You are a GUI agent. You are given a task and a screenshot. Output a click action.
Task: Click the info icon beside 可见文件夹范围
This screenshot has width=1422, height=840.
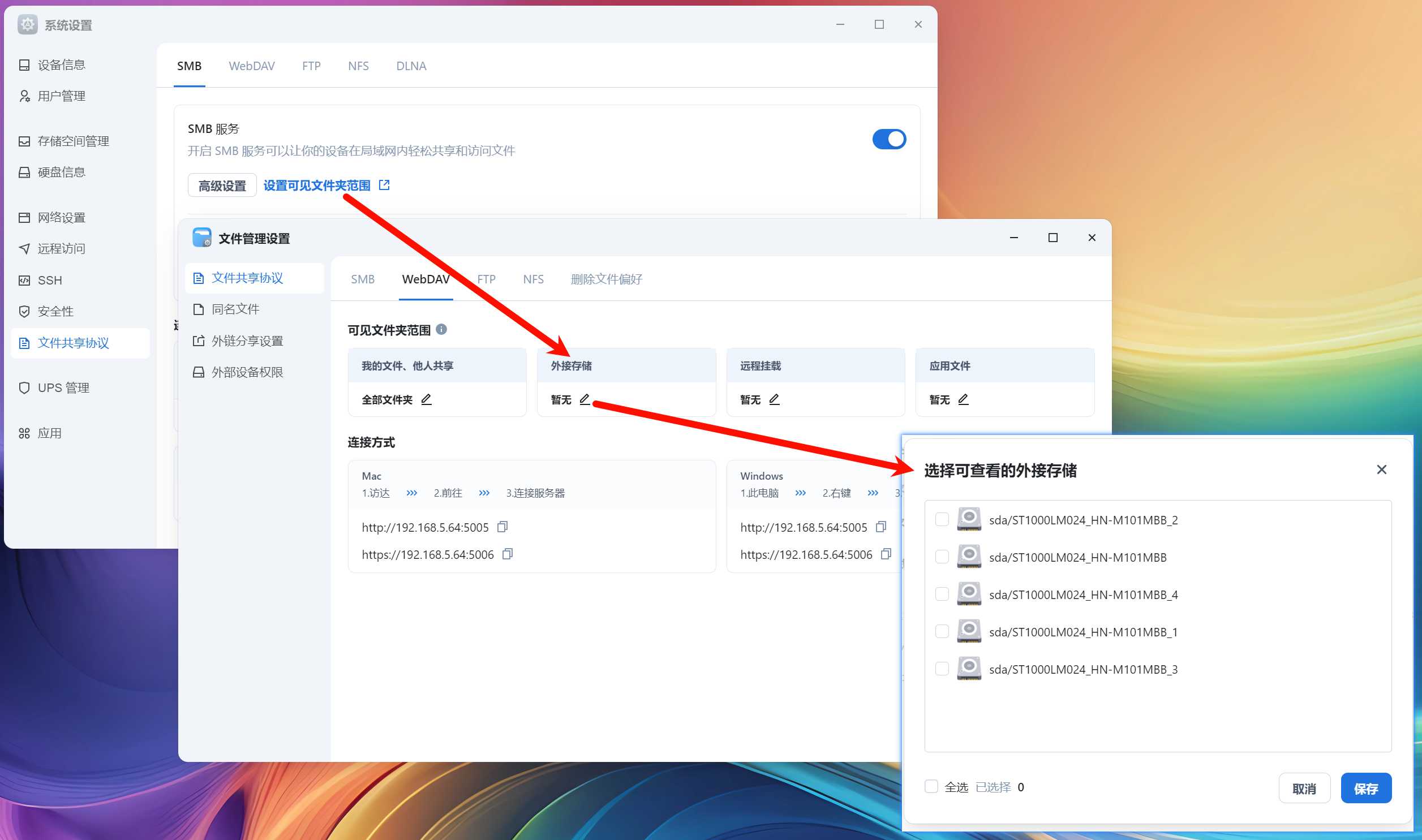(x=441, y=329)
